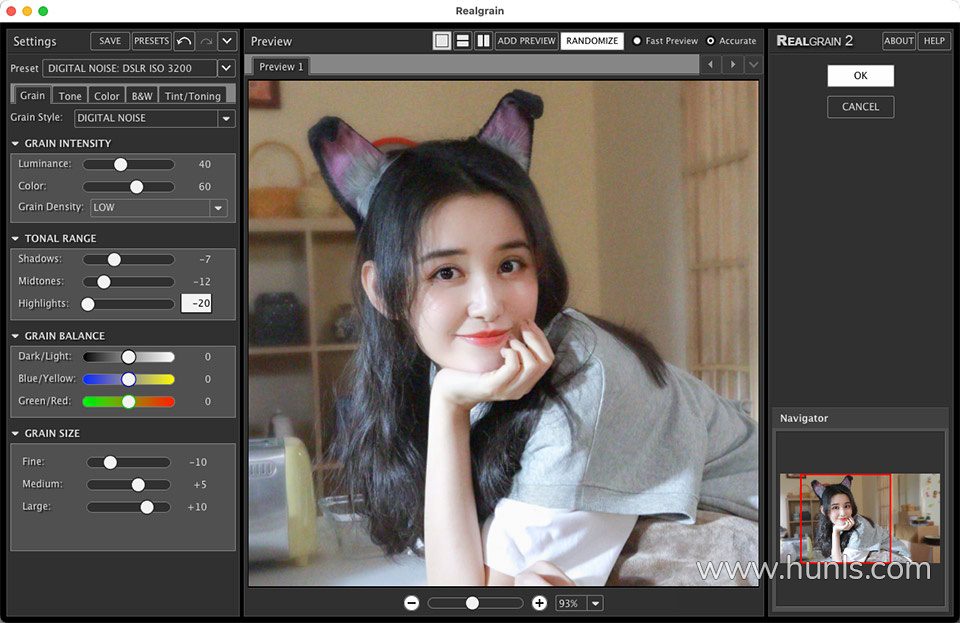Open the Grain Style dropdown

226,118
